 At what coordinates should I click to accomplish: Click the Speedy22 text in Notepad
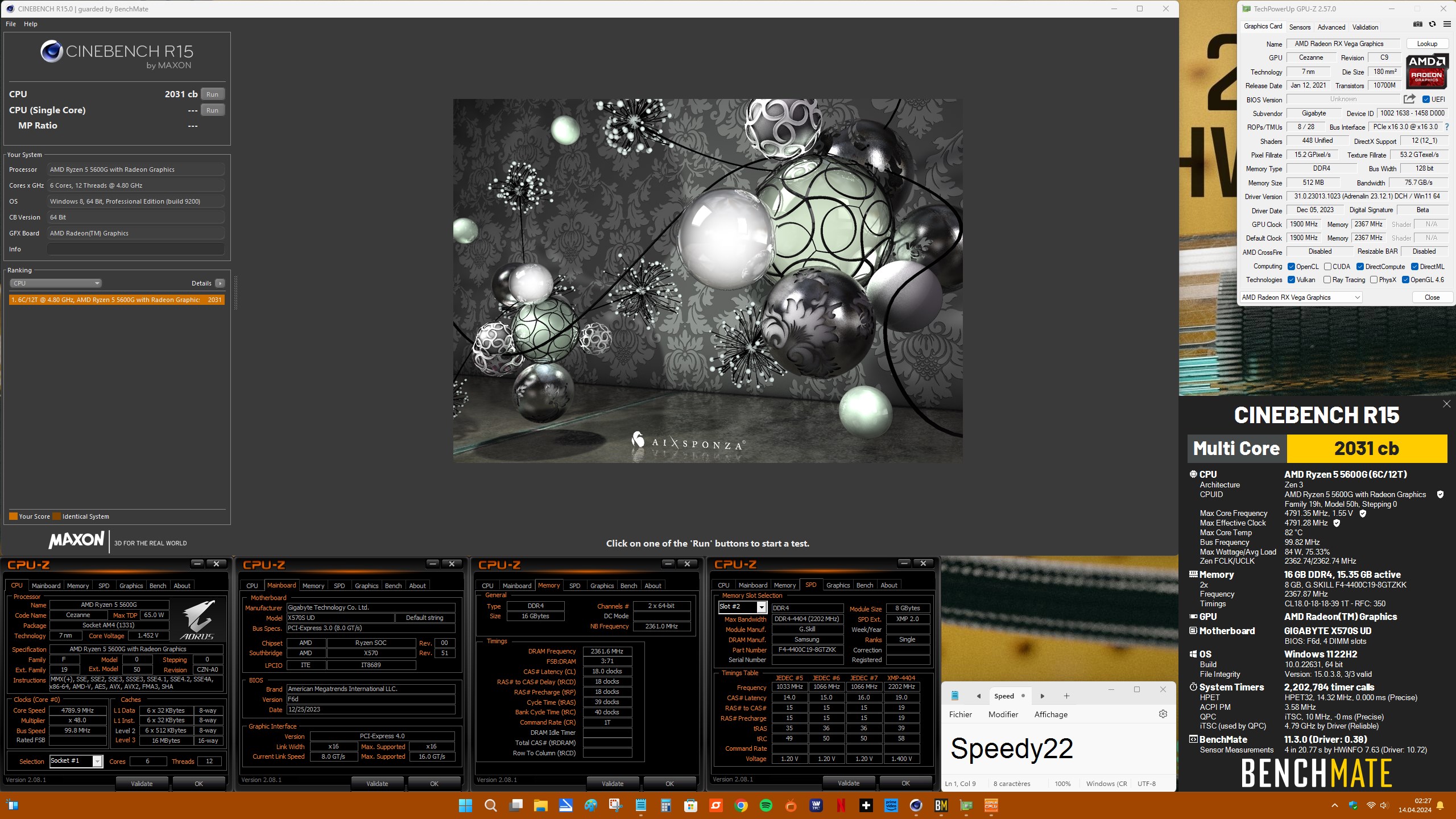tap(1012, 748)
